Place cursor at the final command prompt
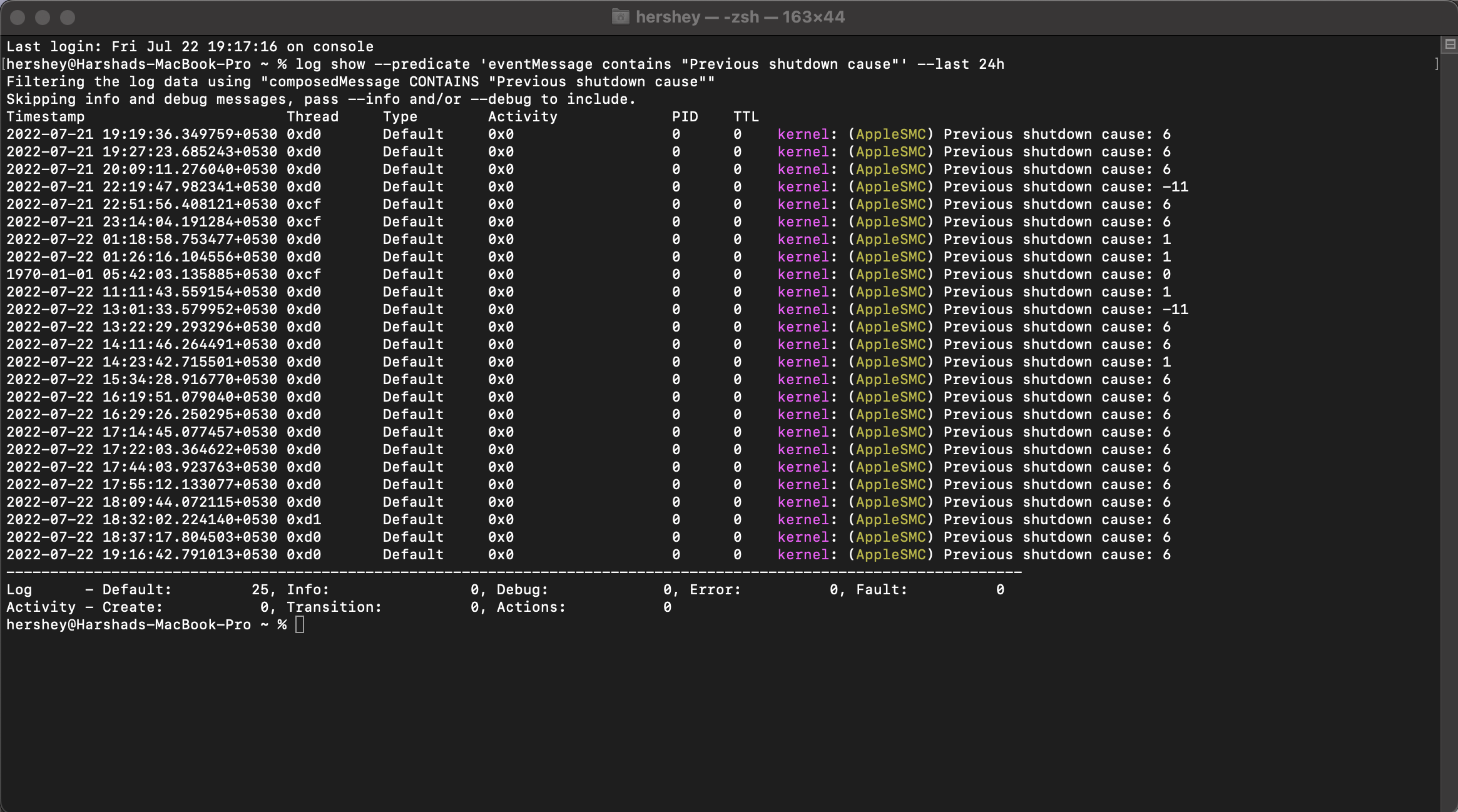The image size is (1458, 812). pos(300,625)
